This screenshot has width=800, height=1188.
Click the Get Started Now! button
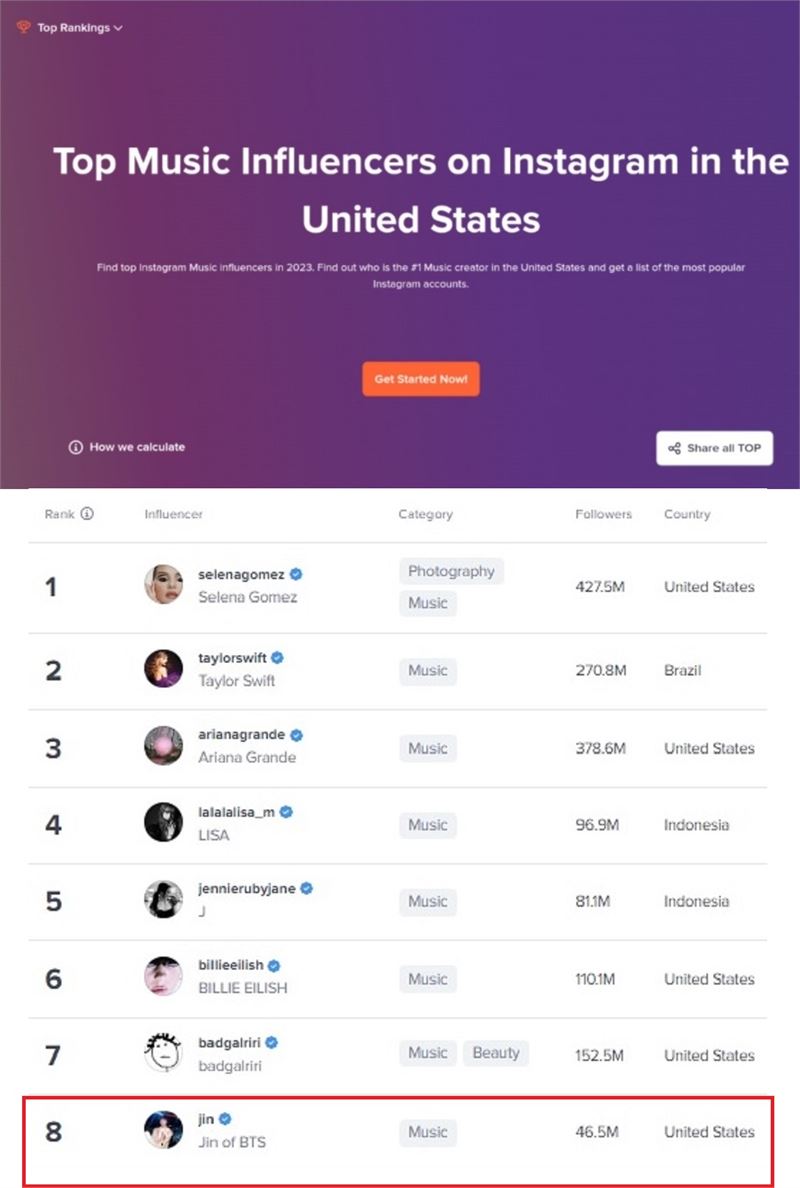pos(420,379)
